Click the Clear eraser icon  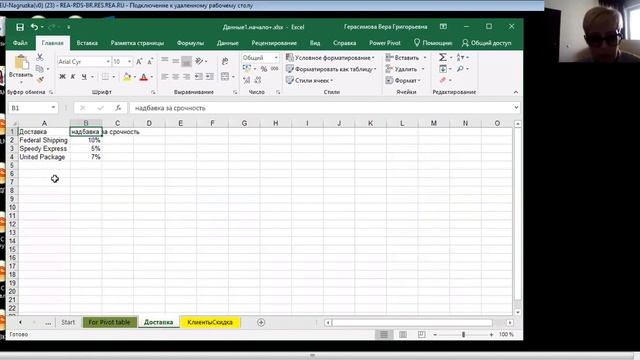pyautogui.click(x=443, y=80)
